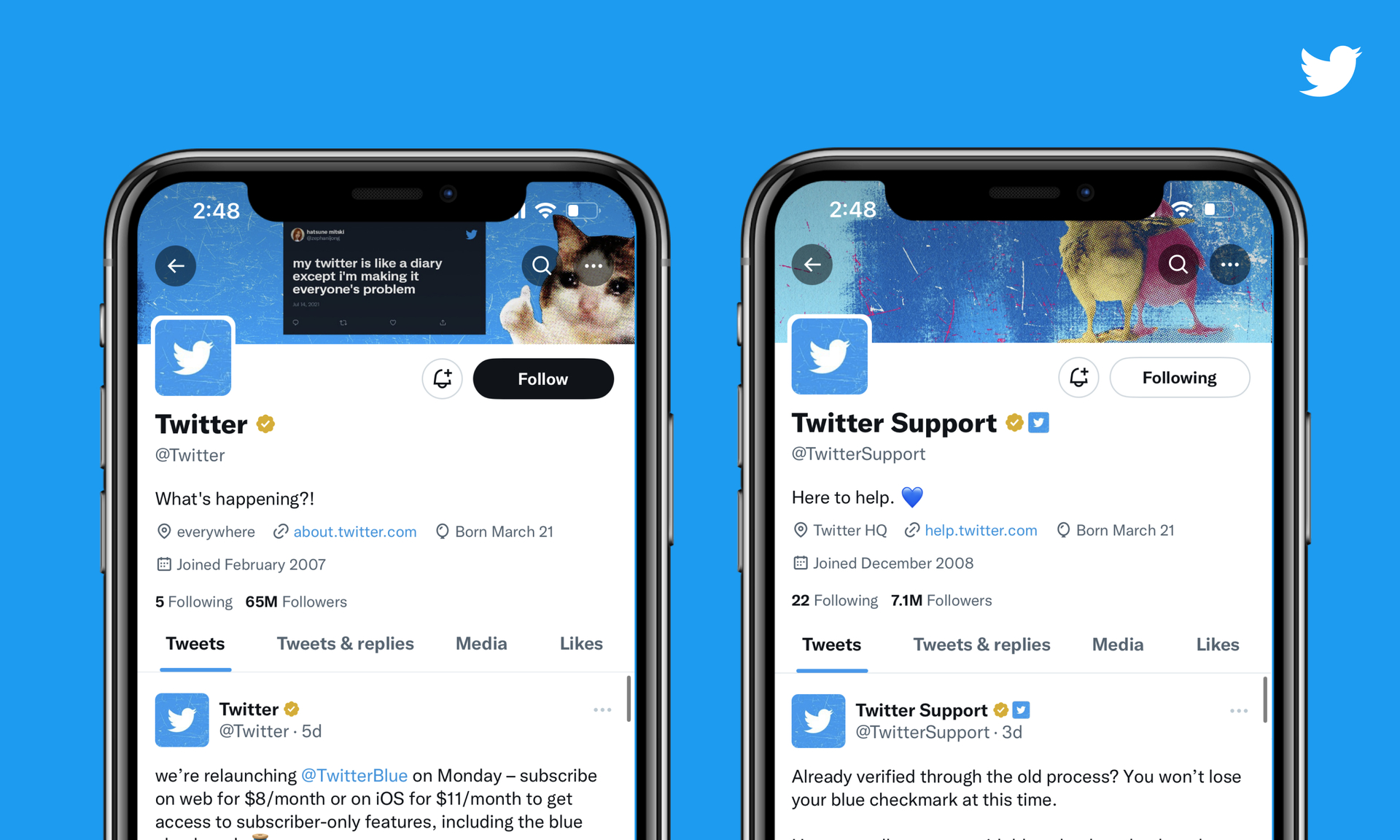Click the notification bell icon on Twitter profile

tap(444, 378)
